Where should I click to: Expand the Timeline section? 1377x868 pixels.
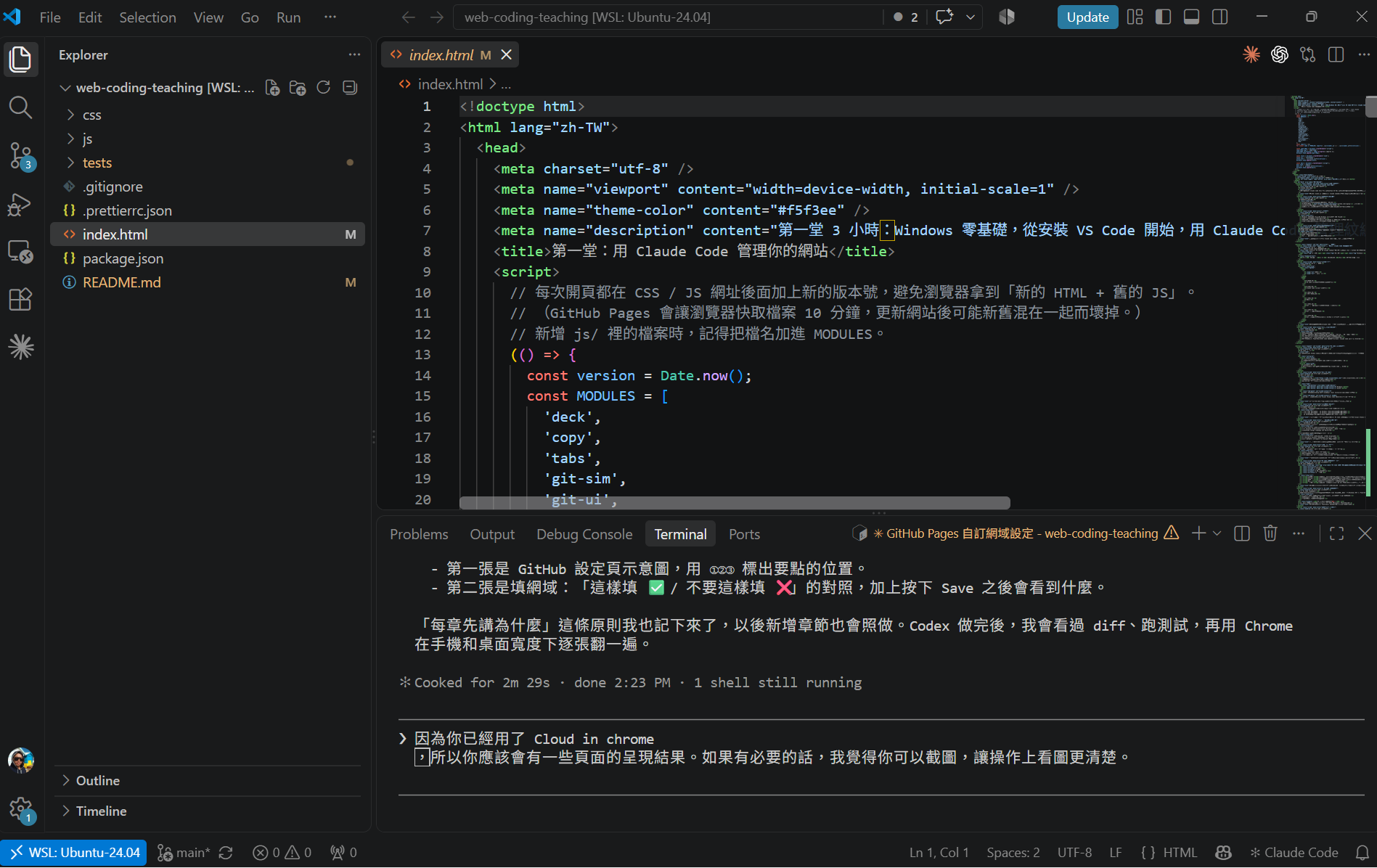click(207, 811)
